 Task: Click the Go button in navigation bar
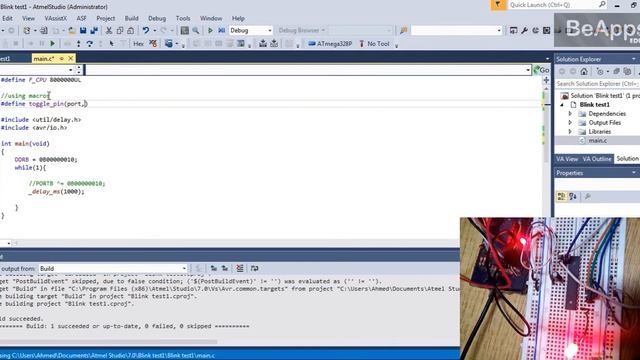541,70
